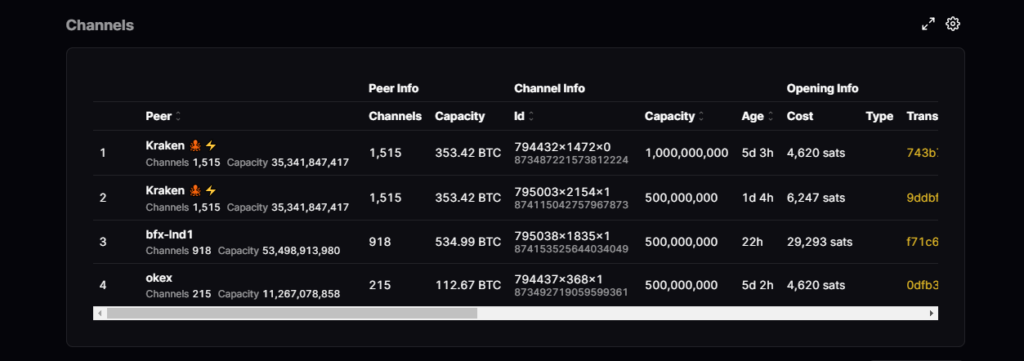Open transaction link f71c in row 3
1024x361 pixels.
click(x=922, y=242)
